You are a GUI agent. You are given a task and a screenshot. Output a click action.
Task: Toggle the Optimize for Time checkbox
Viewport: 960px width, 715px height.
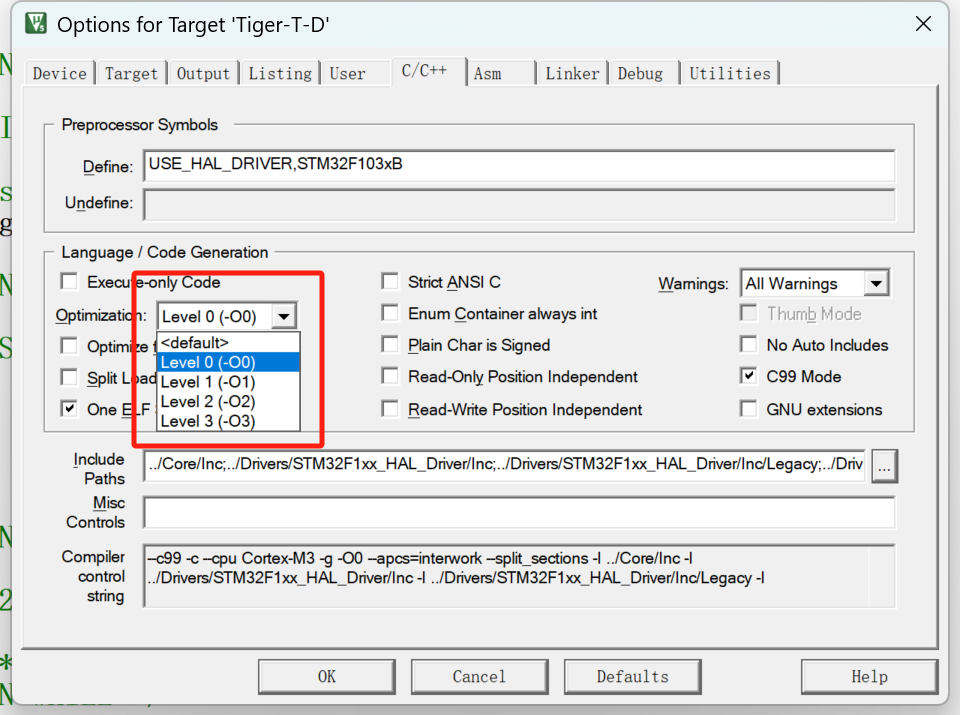coord(69,346)
